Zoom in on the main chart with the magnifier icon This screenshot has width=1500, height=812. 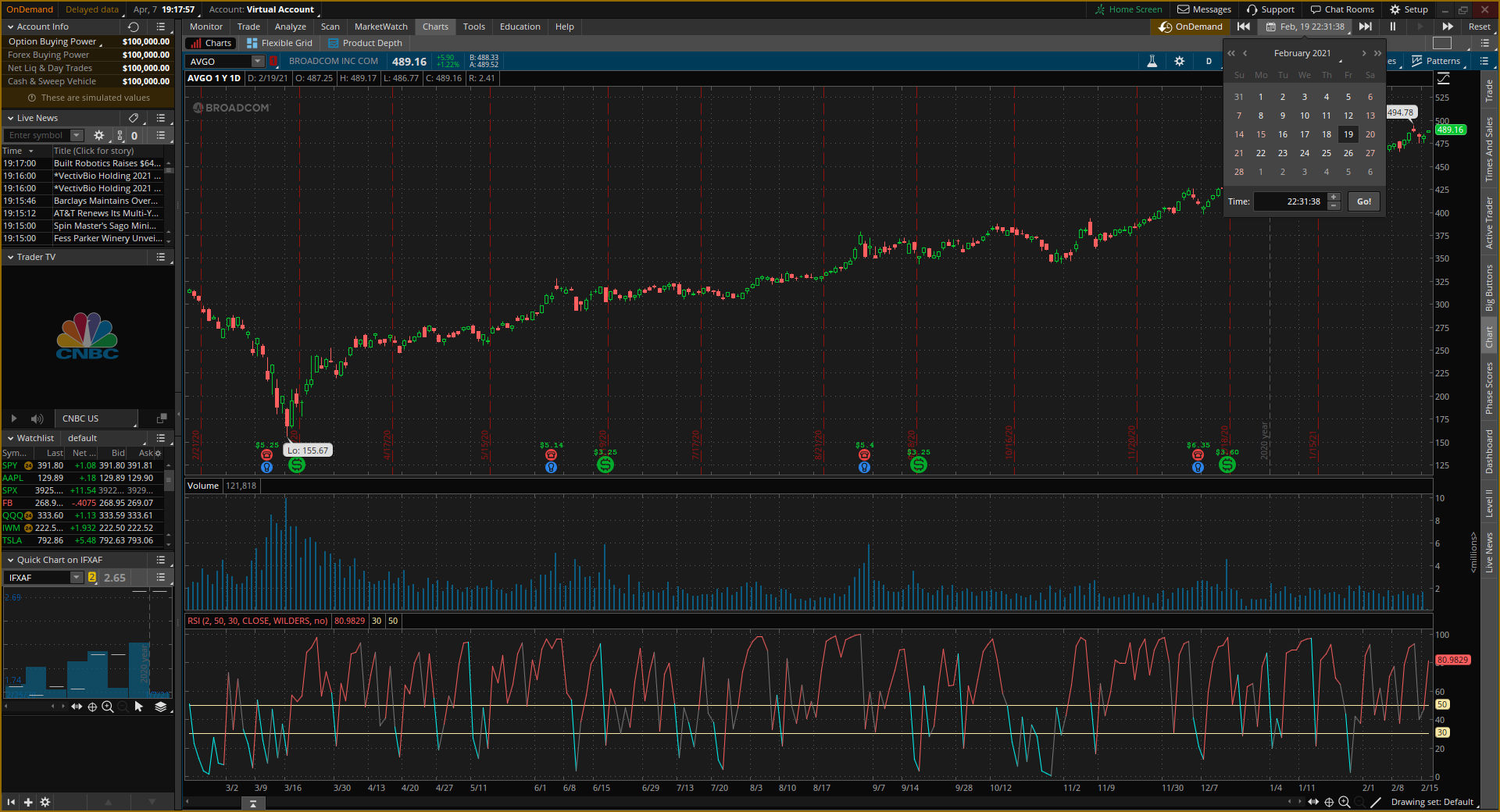coord(1345,802)
